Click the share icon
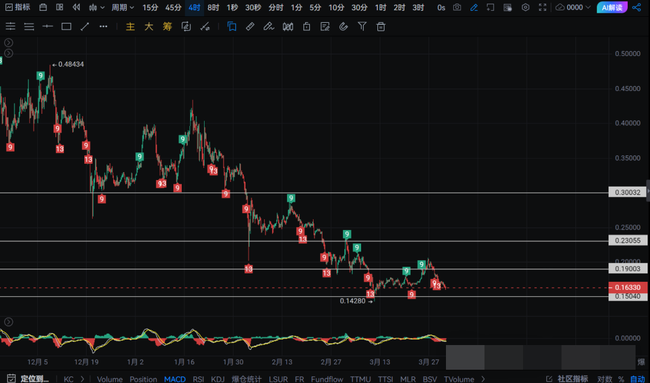Viewport: 650px width, 383px height. point(637,7)
